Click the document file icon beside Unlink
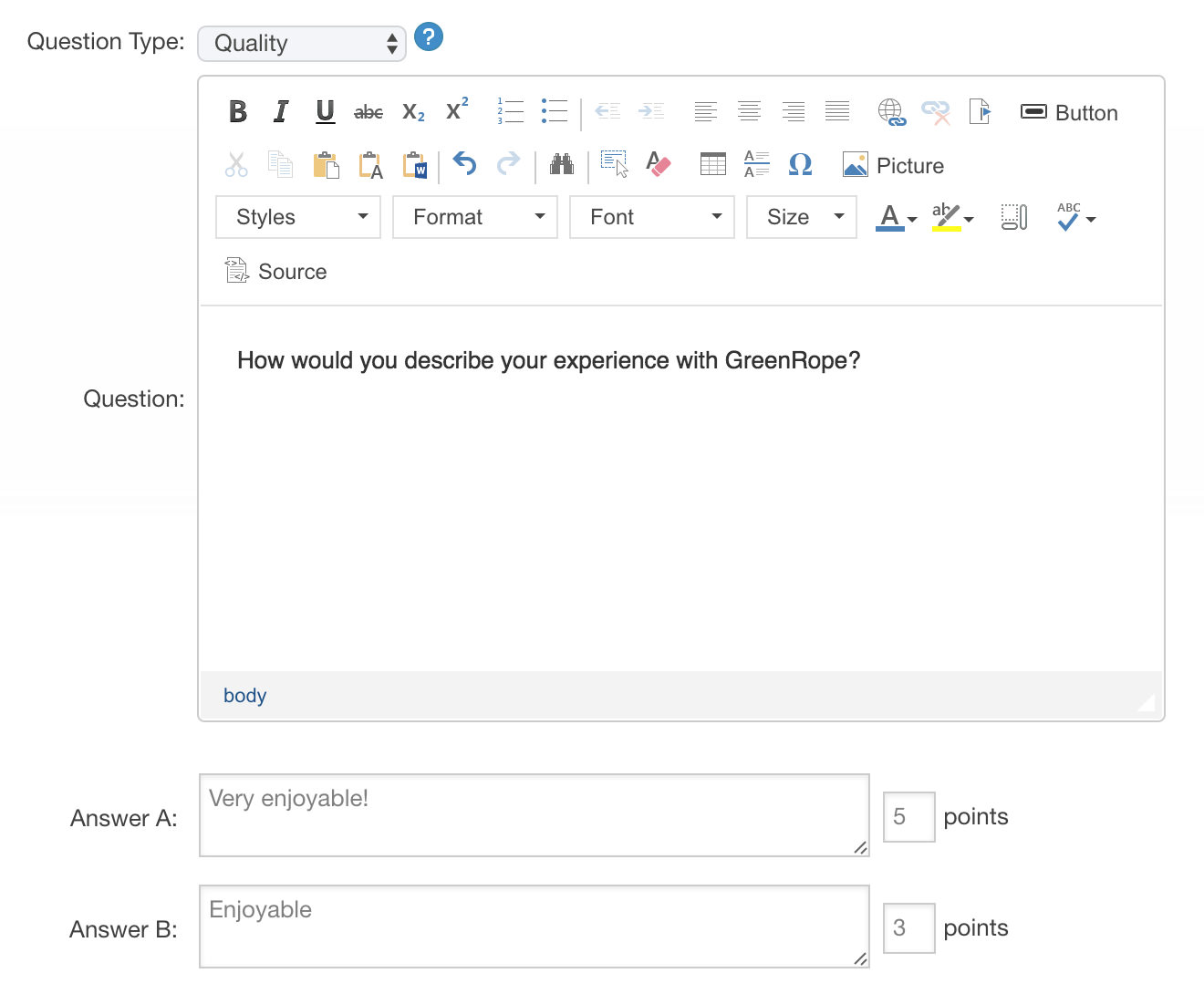Viewport: 1204px width, 994px height. [x=980, y=112]
